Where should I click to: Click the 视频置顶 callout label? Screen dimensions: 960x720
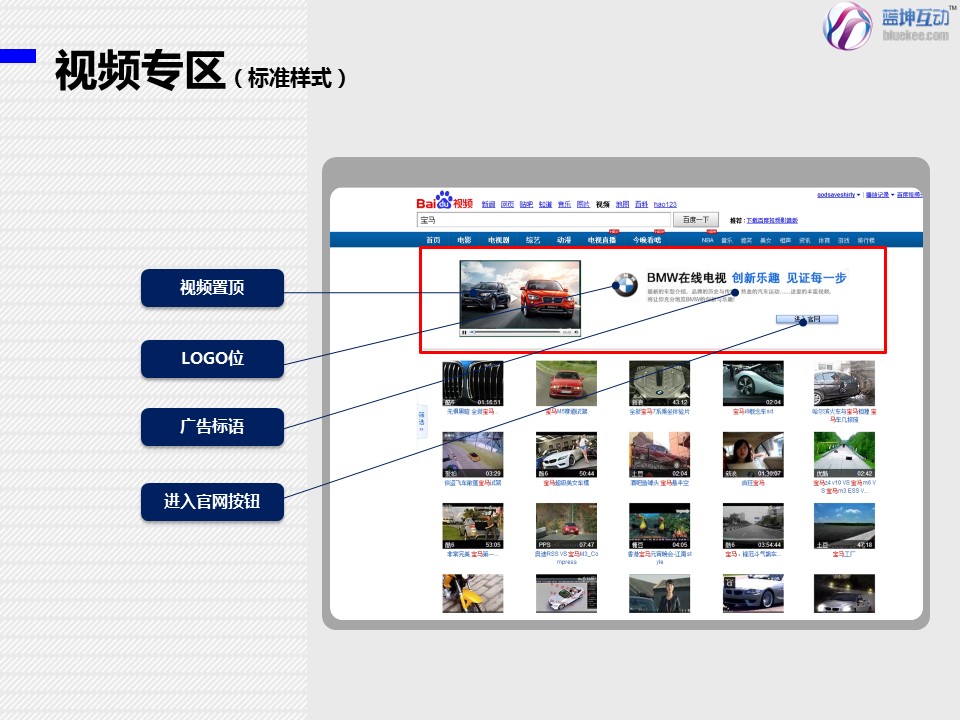[212, 288]
